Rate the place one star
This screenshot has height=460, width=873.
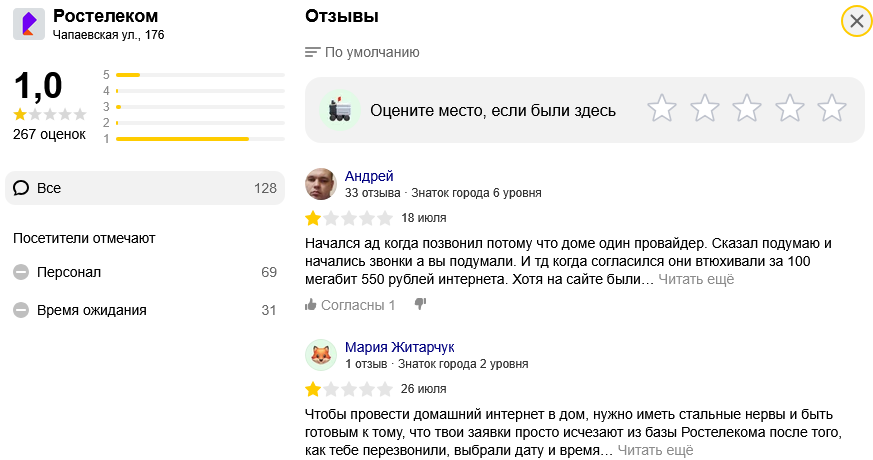pyautogui.click(x=662, y=108)
